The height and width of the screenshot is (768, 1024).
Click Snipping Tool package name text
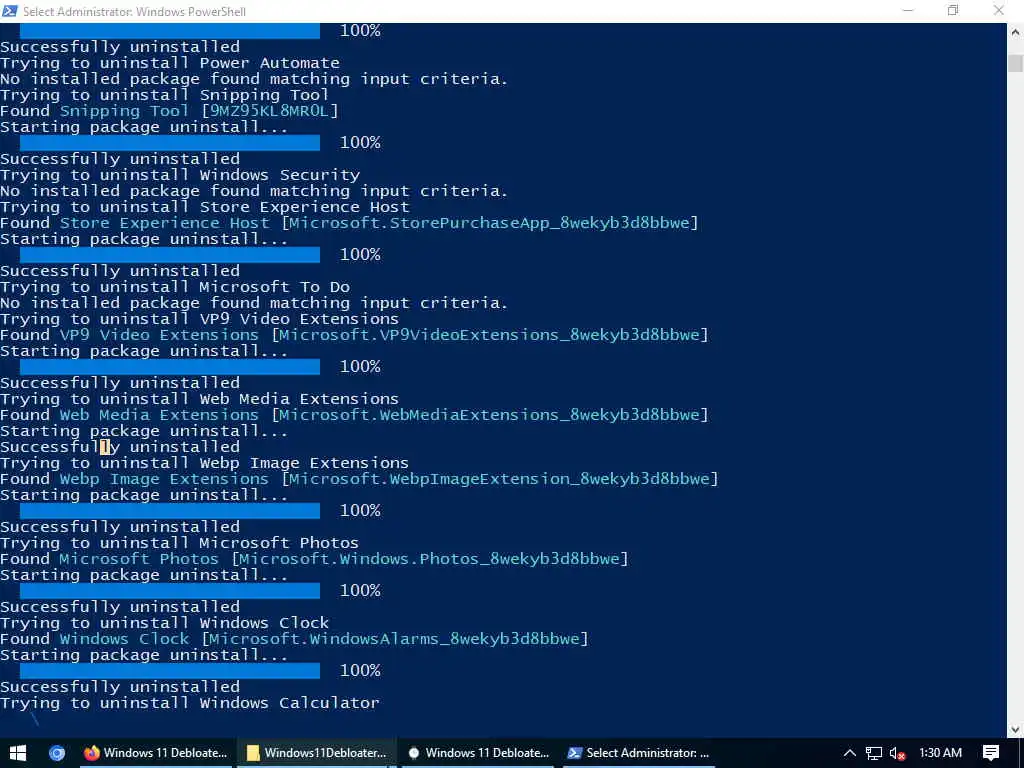124,111
